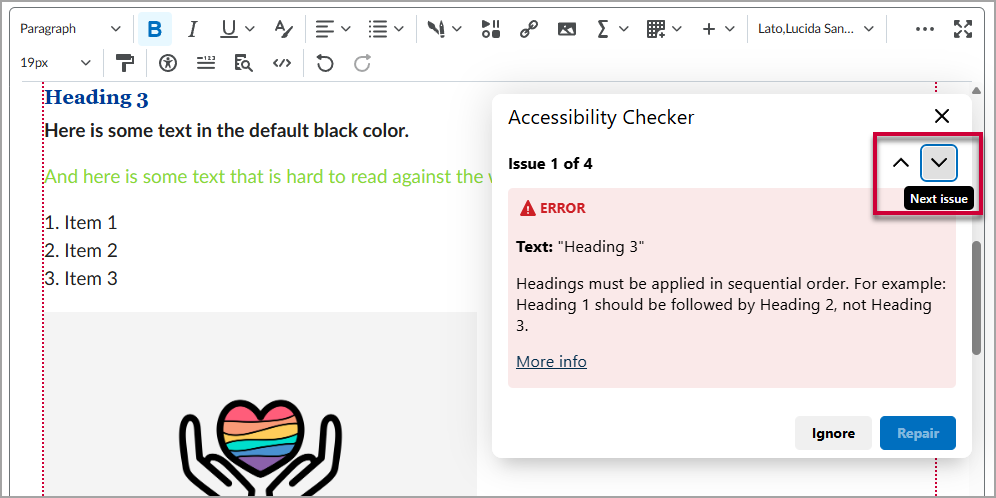Undo the last change
Viewport: 996px width, 498px height.
325,64
